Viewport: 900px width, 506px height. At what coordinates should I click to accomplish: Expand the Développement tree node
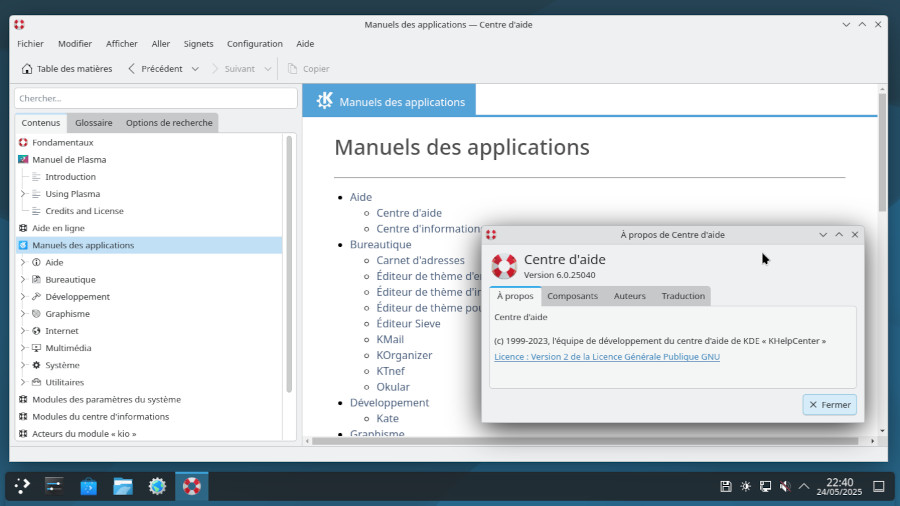pyautogui.click(x=23, y=297)
